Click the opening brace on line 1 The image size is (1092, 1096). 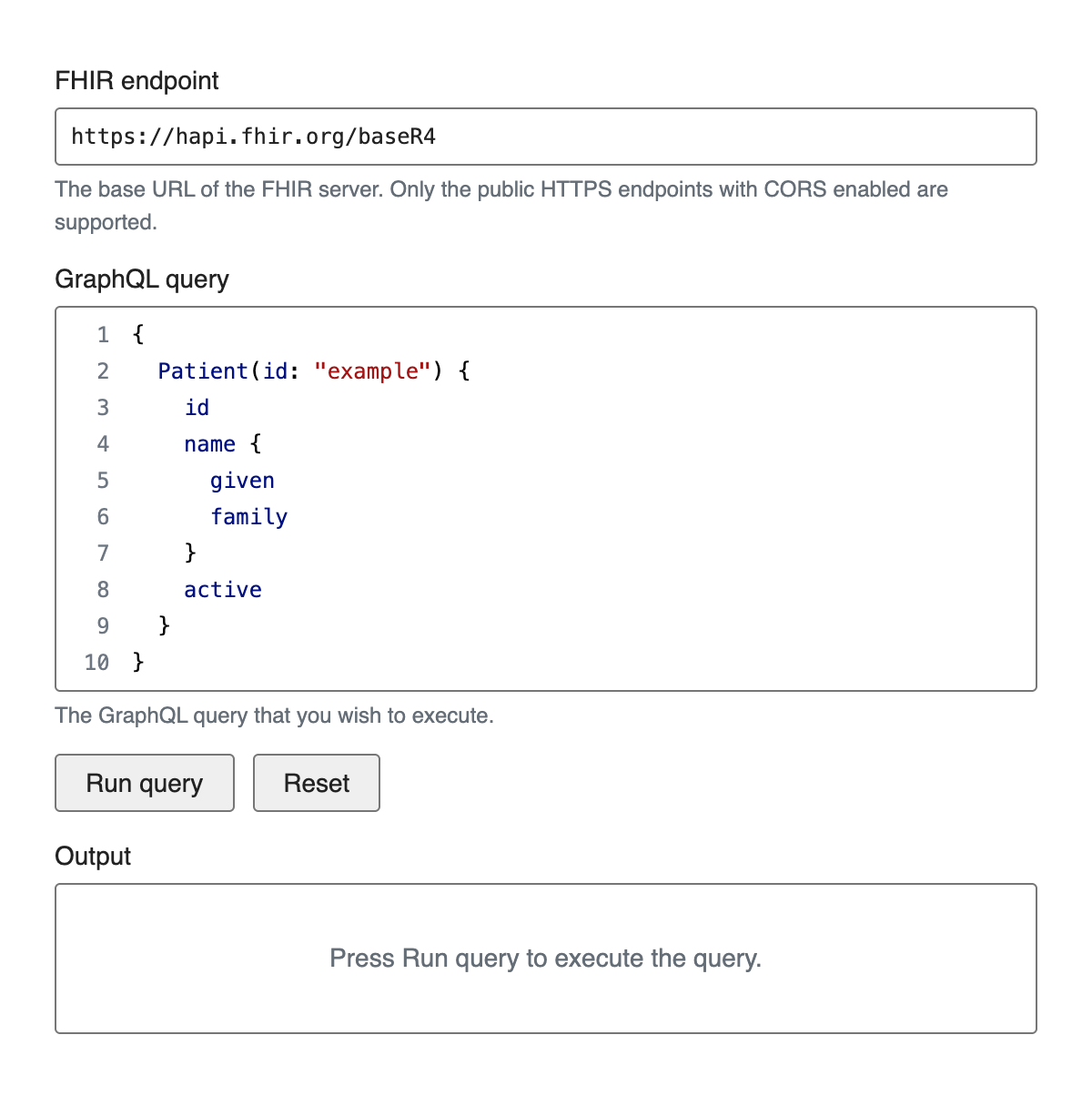point(138,335)
